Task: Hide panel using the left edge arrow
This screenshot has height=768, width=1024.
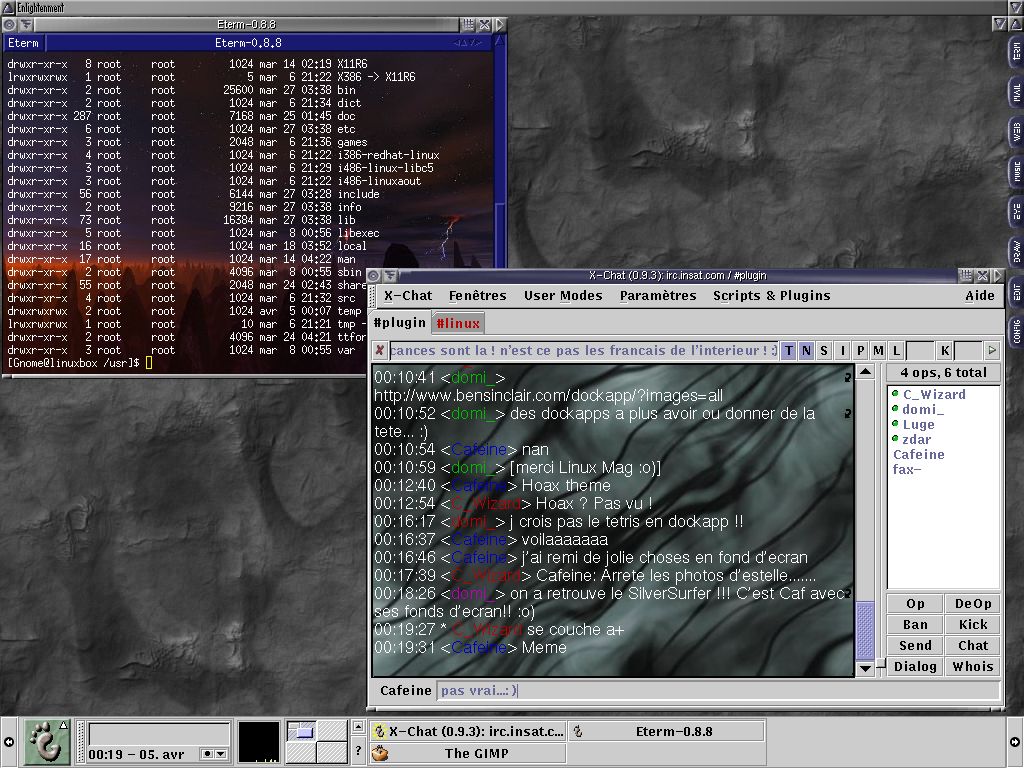Action: click(x=8, y=742)
